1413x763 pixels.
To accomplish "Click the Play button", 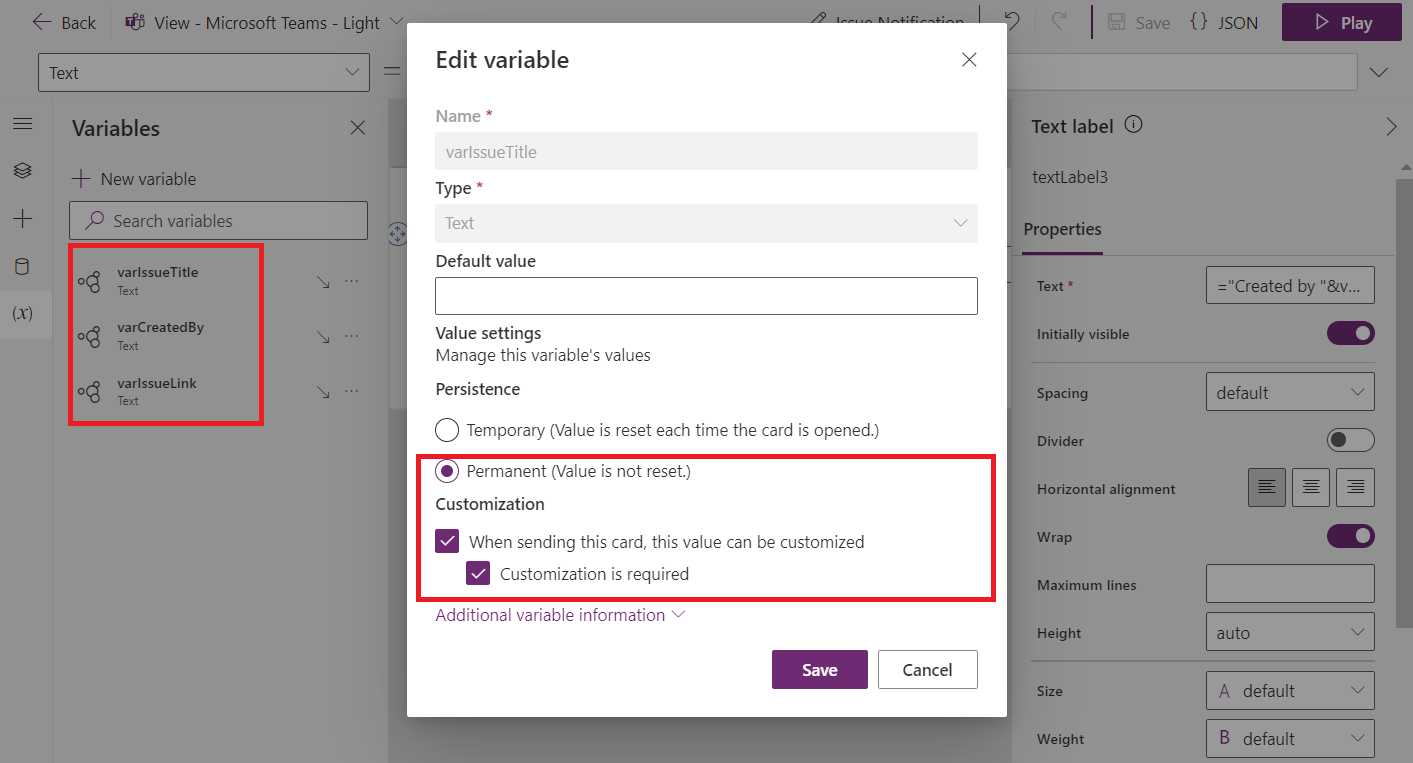I will click(1341, 22).
